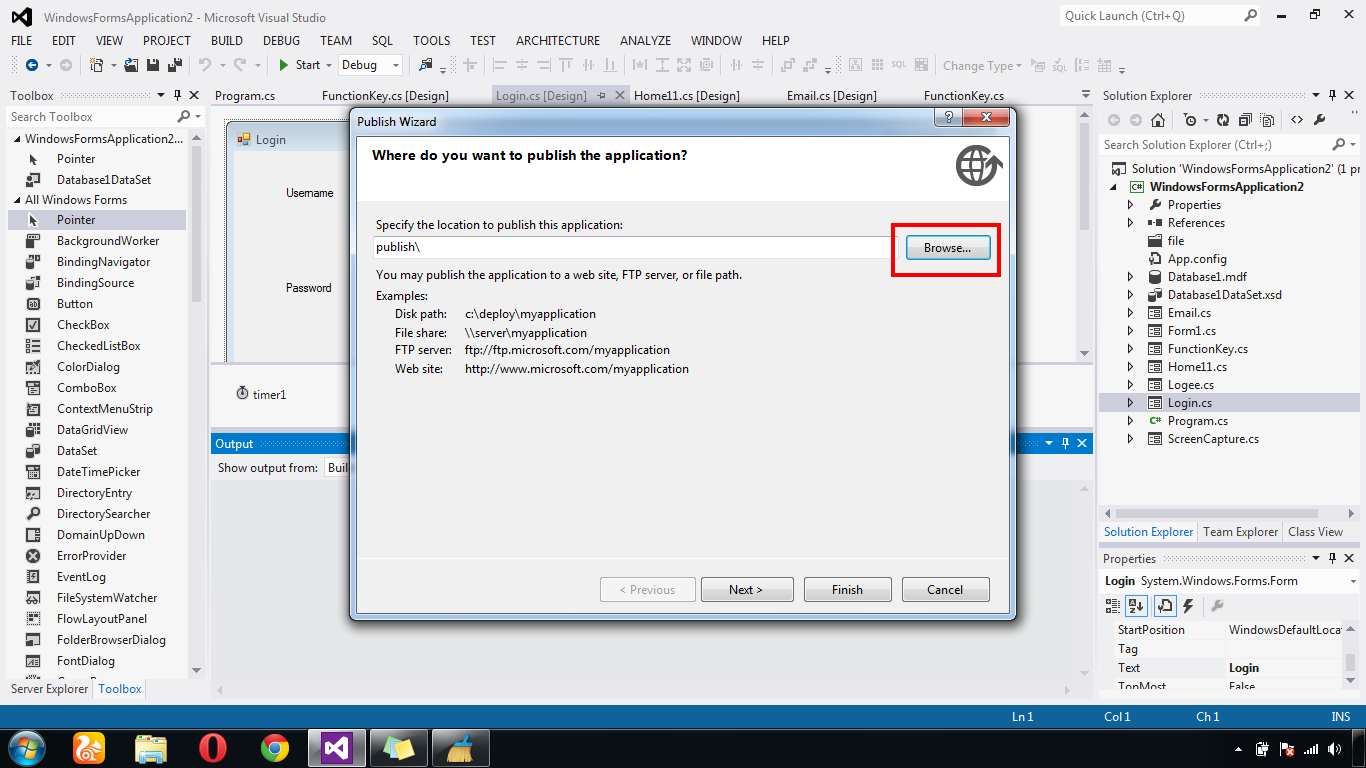Open the DEBUG menu
Screen dimensions: 1366x768
[x=281, y=41]
